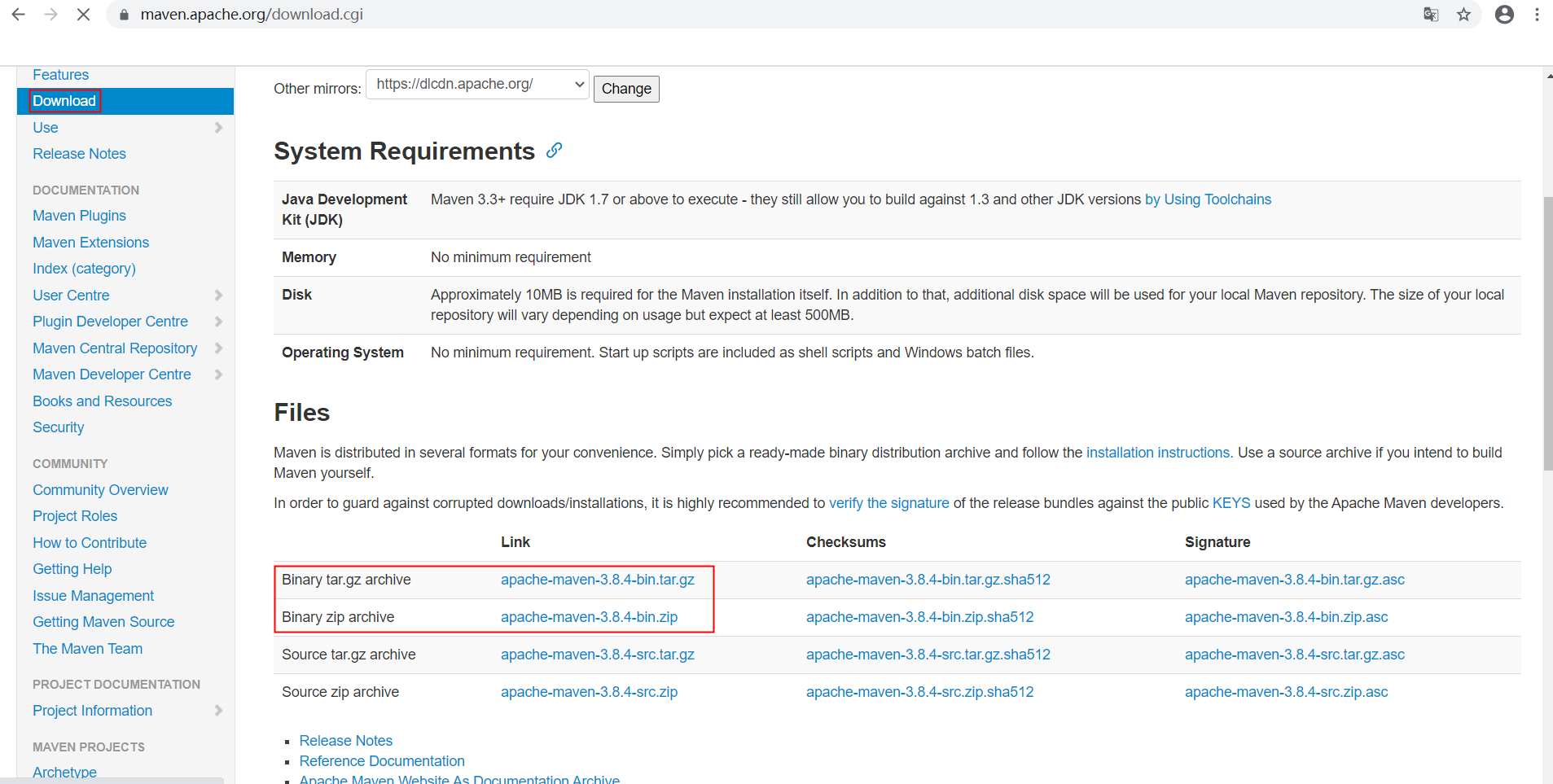Bookmark this page with the star icon
The image size is (1553, 784).
[1463, 15]
